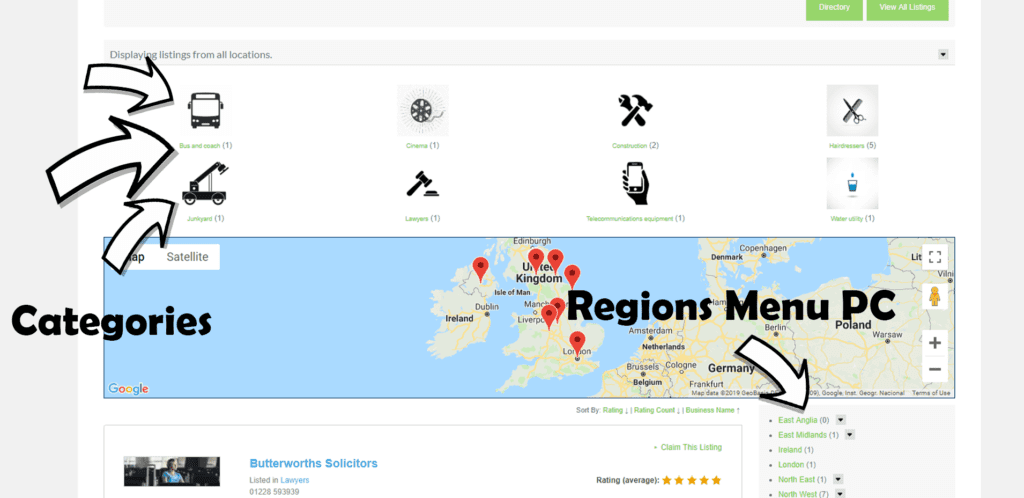
Task: Open the Directory button
Action: coord(834,8)
